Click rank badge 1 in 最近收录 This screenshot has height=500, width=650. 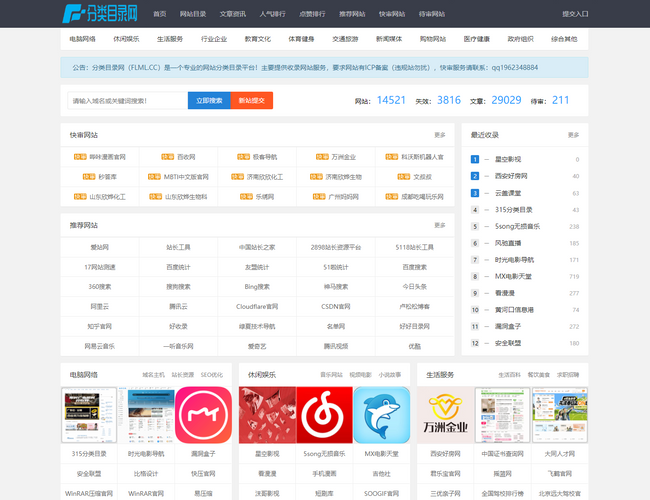(x=474, y=159)
